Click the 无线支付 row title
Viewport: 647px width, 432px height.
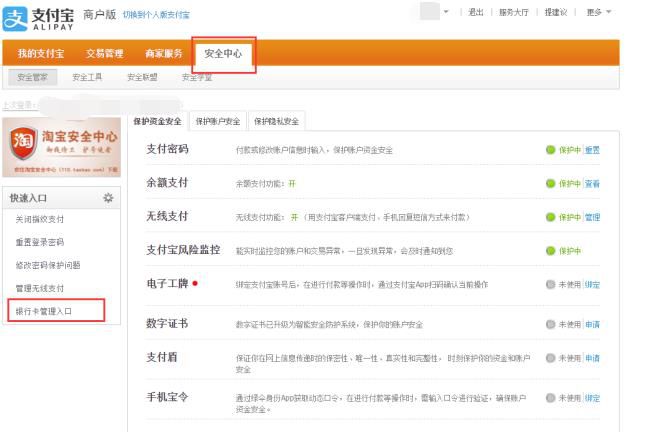[167, 216]
